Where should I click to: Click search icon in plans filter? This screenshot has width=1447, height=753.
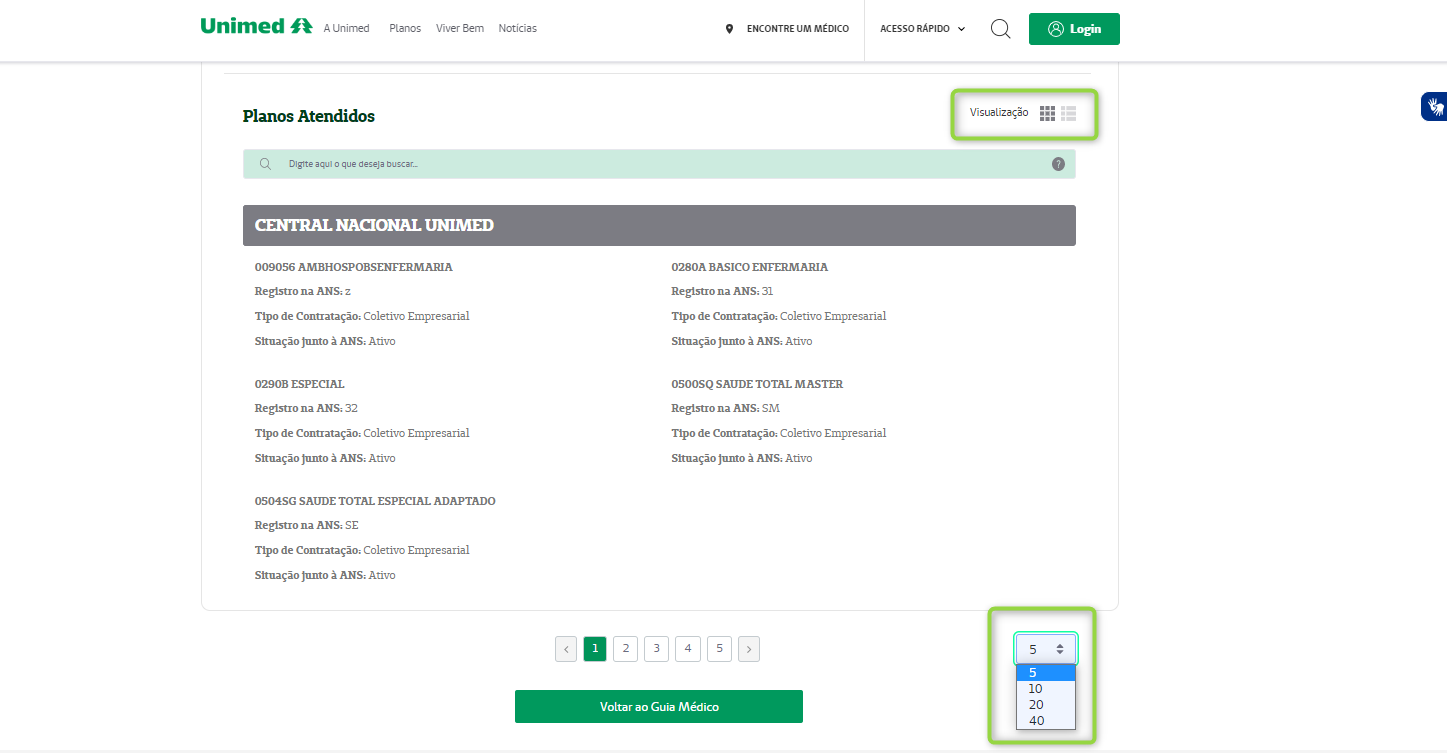pos(265,164)
